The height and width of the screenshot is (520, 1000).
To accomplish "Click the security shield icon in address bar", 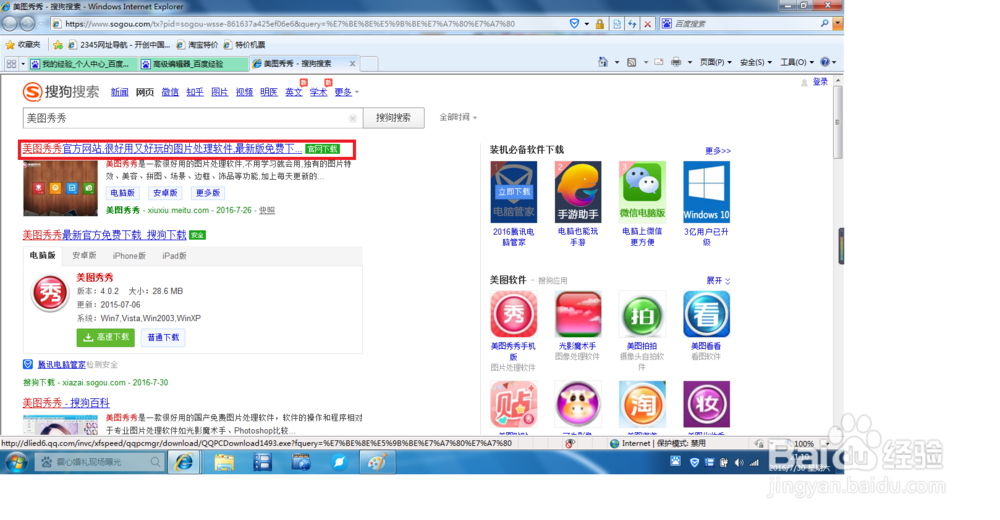I will tap(575, 24).
